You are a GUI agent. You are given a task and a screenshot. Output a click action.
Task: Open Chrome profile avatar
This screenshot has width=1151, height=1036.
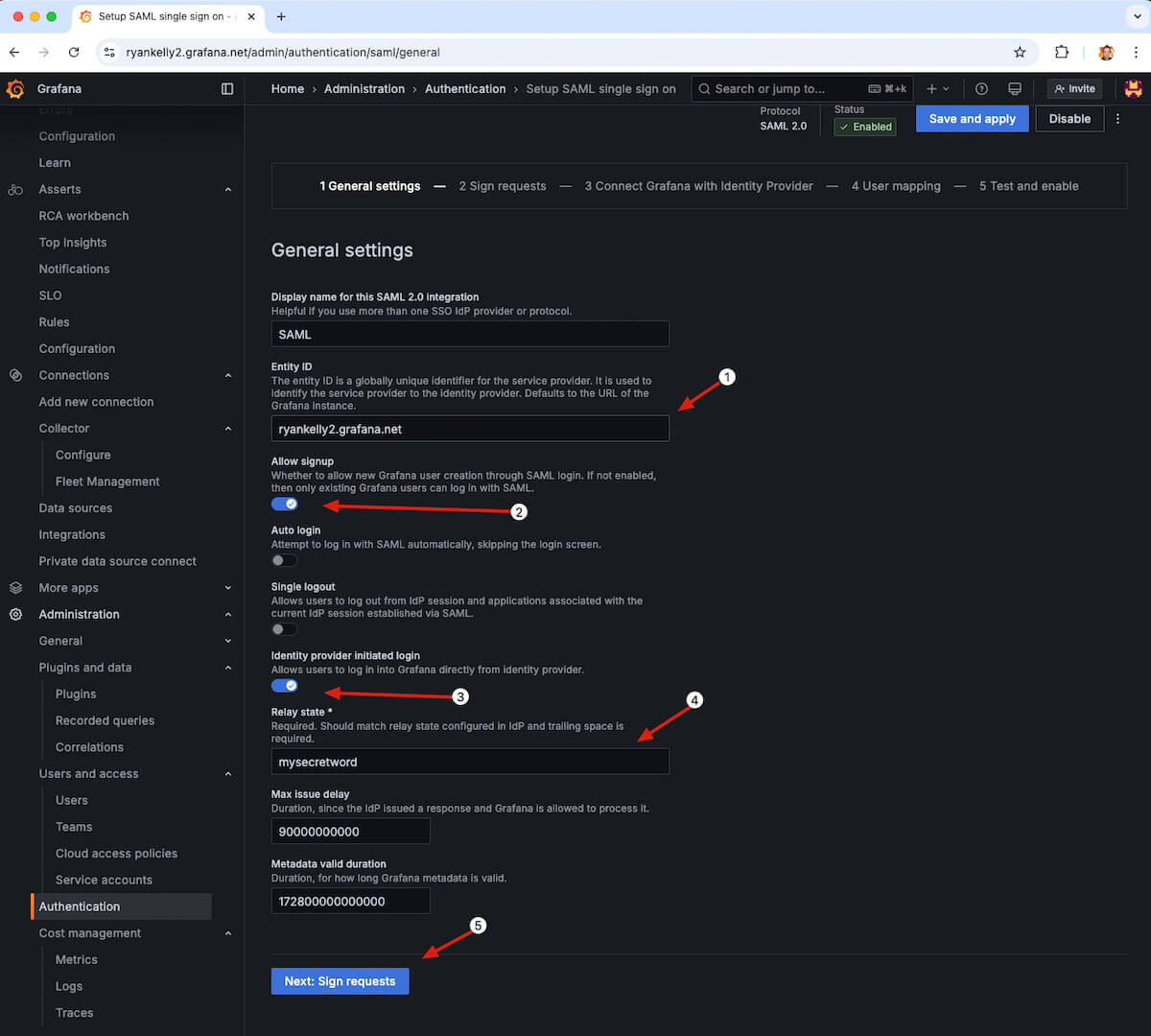(1106, 52)
